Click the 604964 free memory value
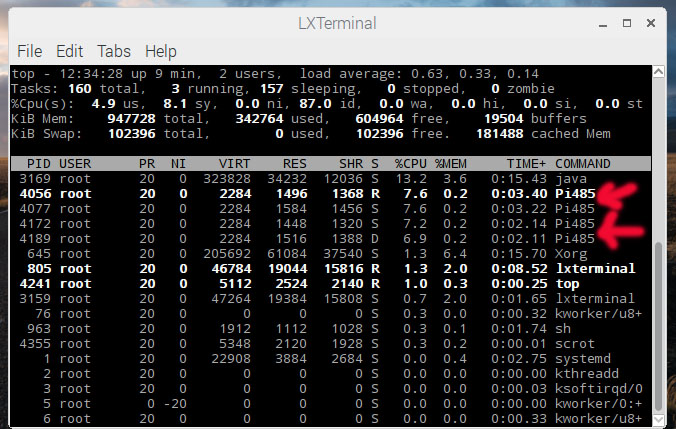This screenshot has height=429, width=676. click(x=379, y=119)
